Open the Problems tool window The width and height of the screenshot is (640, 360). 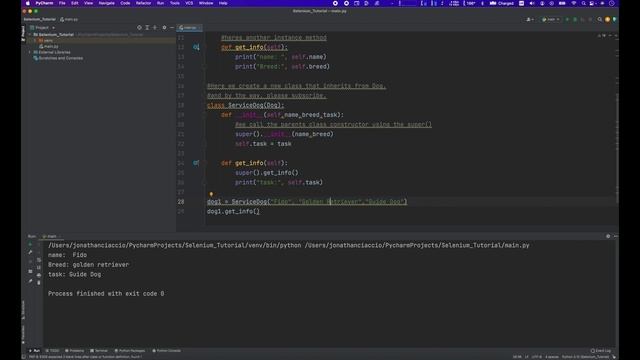click(x=74, y=351)
